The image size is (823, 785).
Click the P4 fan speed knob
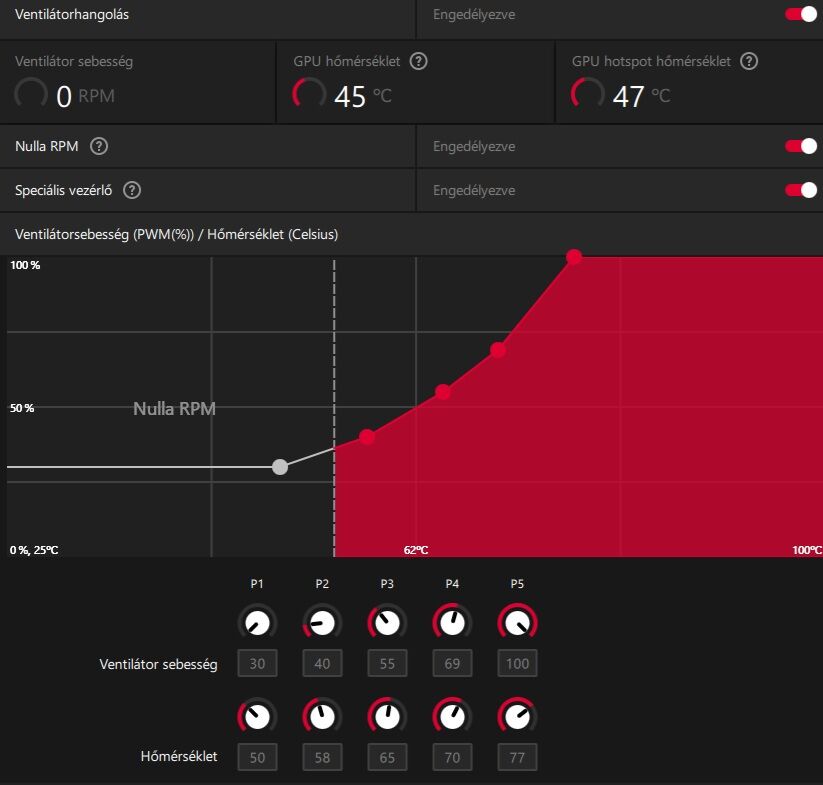[x=452, y=623]
